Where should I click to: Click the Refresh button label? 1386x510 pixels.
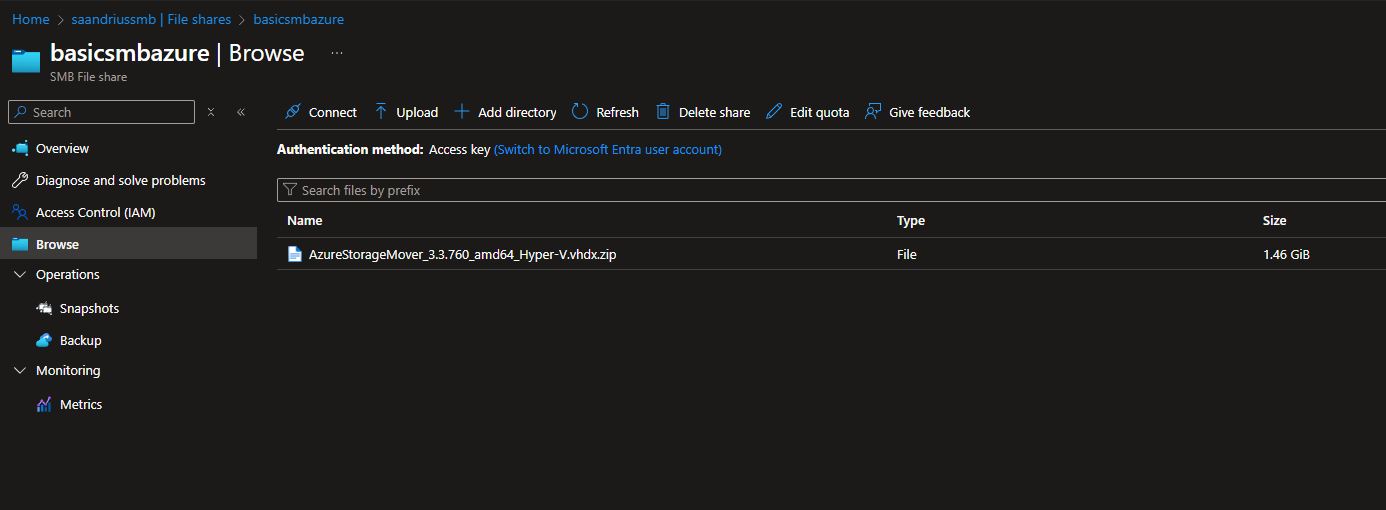pyautogui.click(x=617, y=113)
